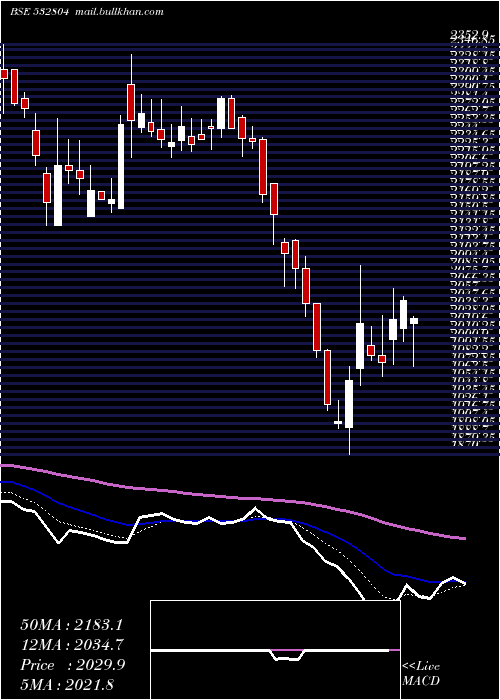Click the Price : 2029.9 value
500x700 pixels.
point(73,664)
